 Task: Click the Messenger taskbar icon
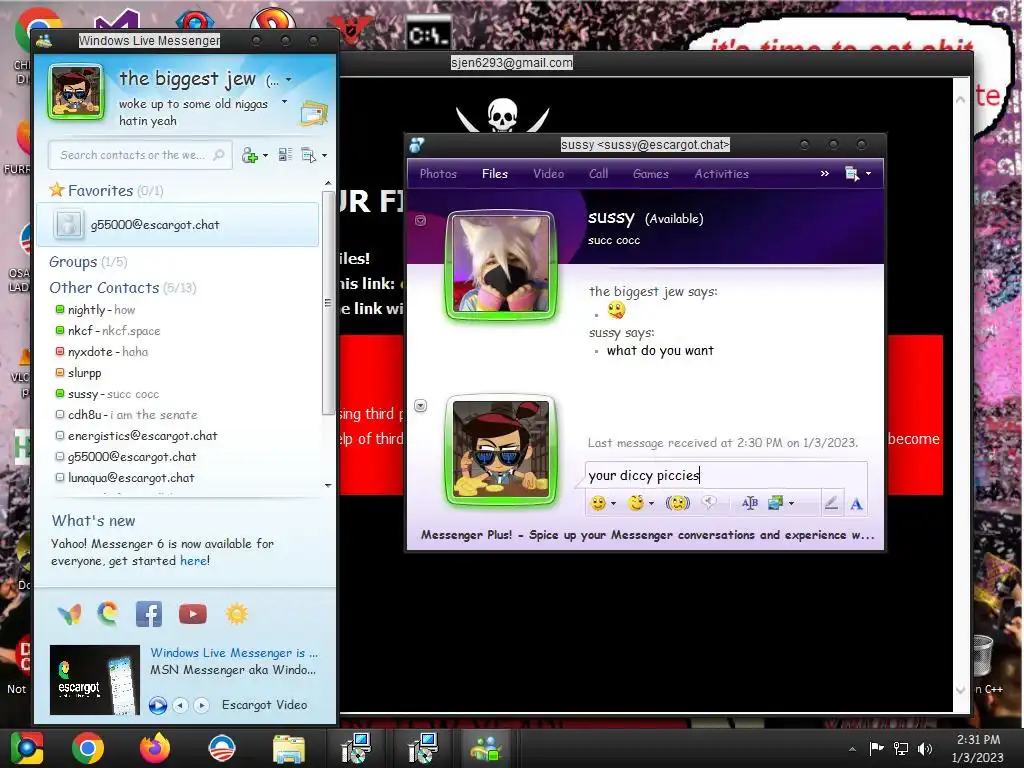tap(485, 748)
